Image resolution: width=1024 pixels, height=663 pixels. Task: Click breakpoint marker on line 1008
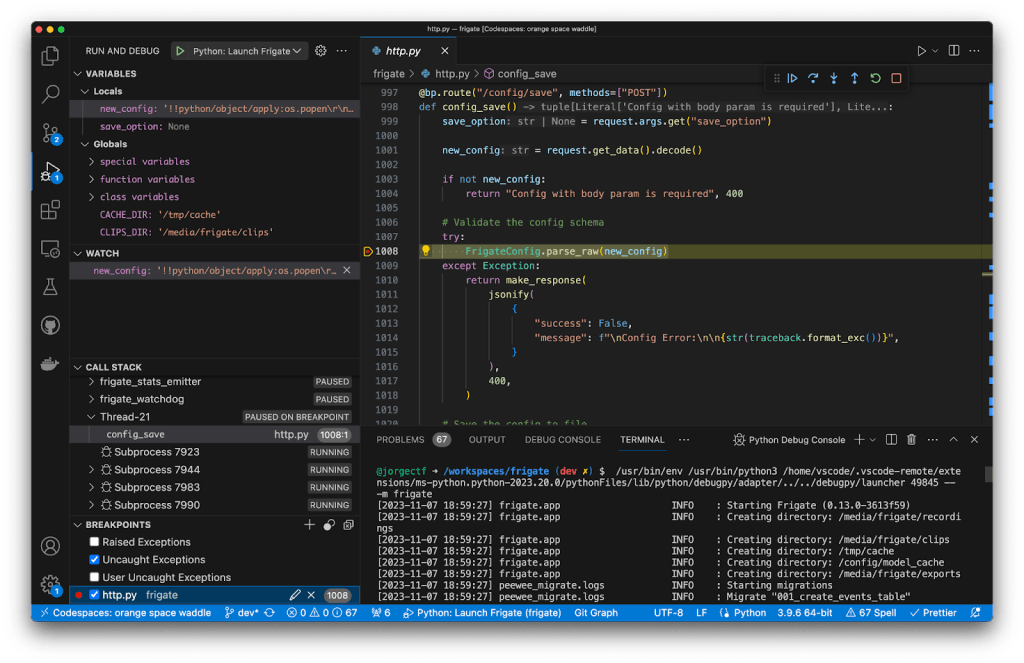coord(368,251)
